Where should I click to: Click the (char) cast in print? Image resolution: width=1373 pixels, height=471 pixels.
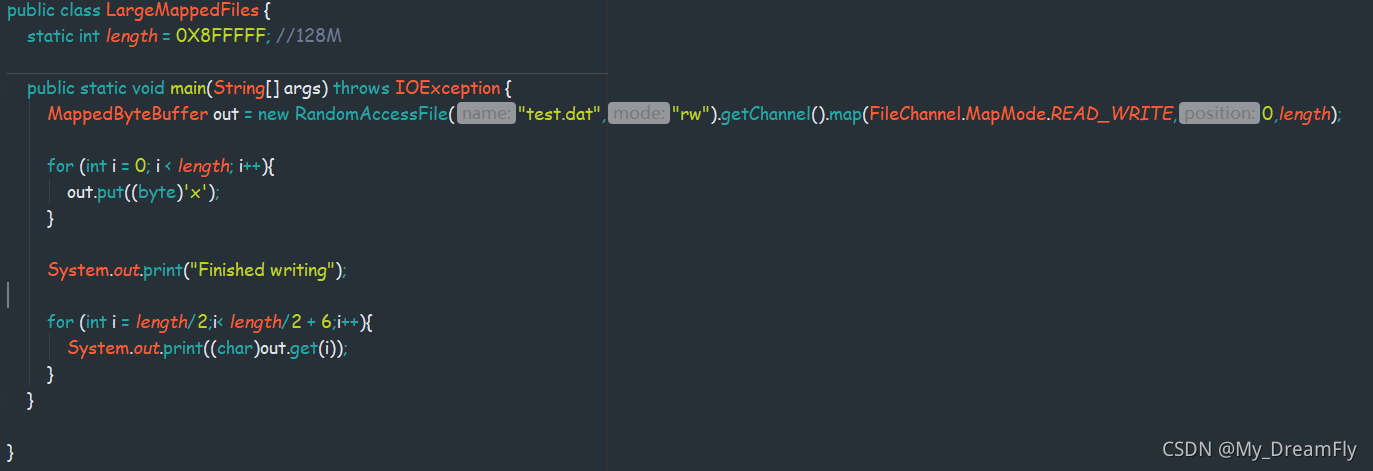pyautogui.click(x=233, y=348)
